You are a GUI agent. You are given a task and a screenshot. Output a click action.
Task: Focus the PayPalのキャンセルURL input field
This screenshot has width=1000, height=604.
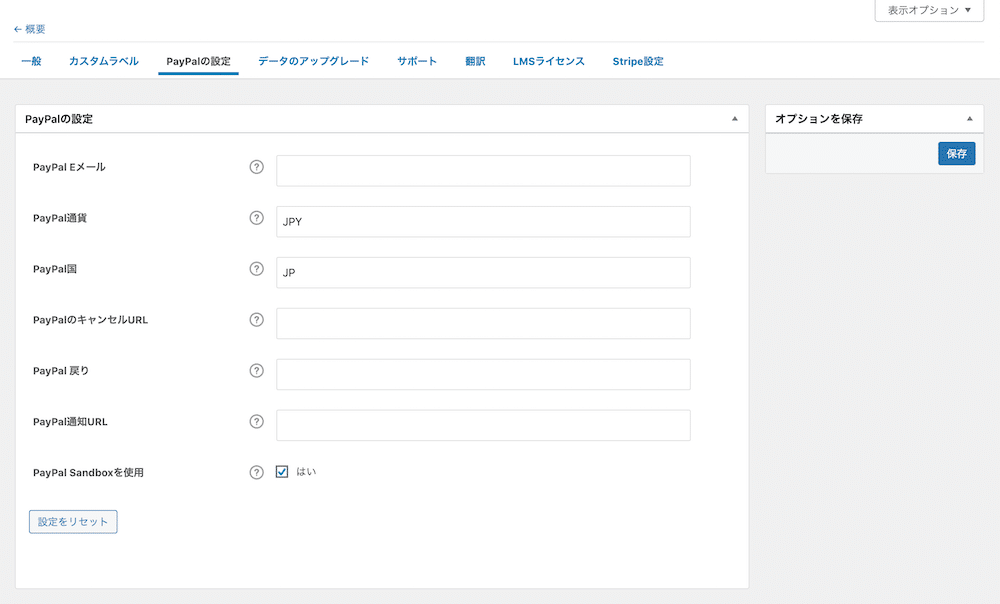click(483, 323)
